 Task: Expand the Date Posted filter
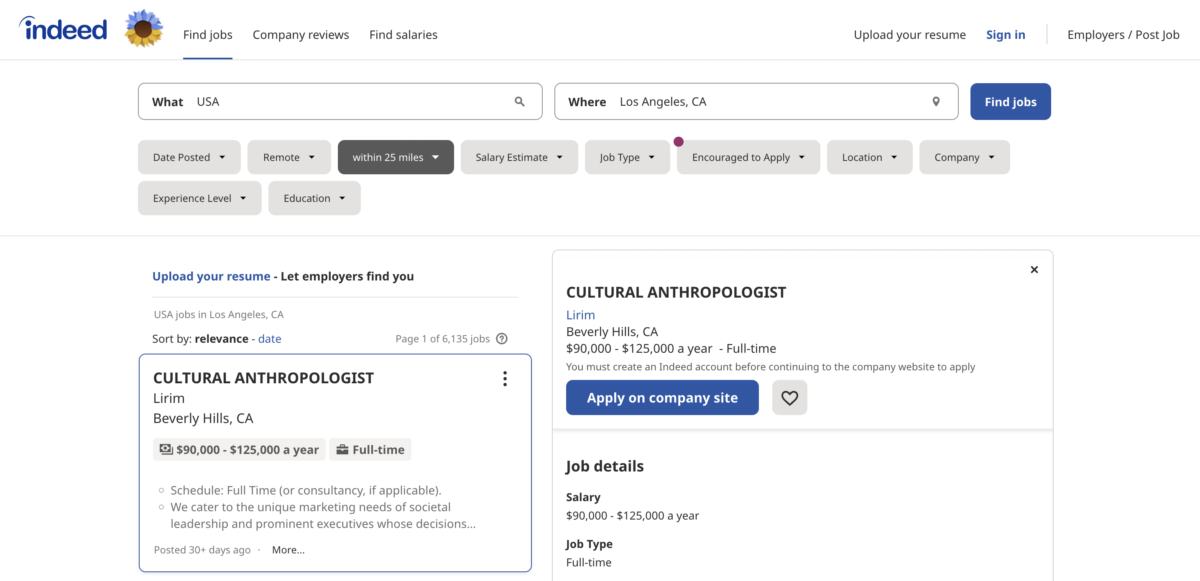[x=189, y=158]
